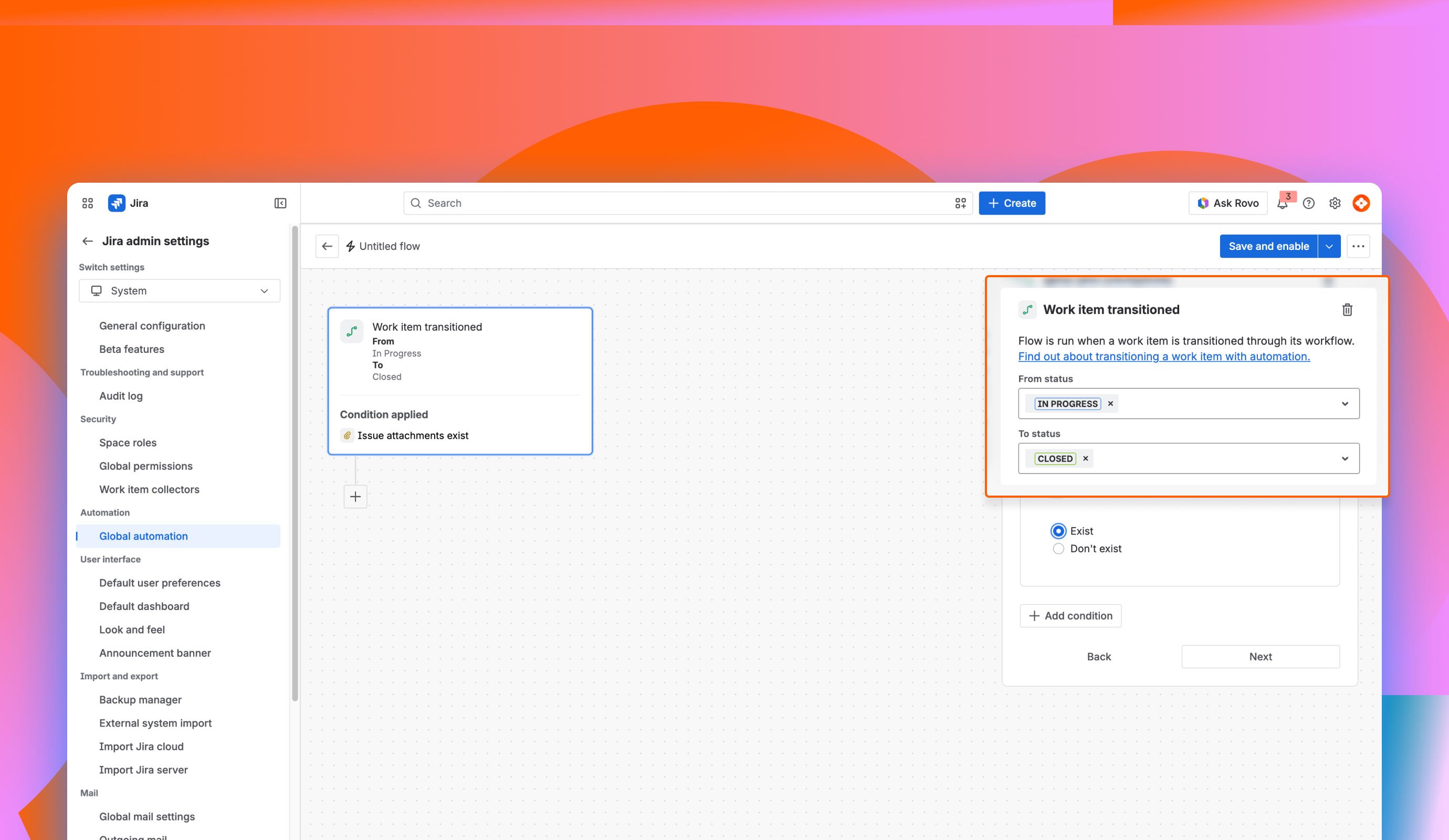Click the sidebar vertical scrollbar
1449x840 pixels.
coord(295,463)
